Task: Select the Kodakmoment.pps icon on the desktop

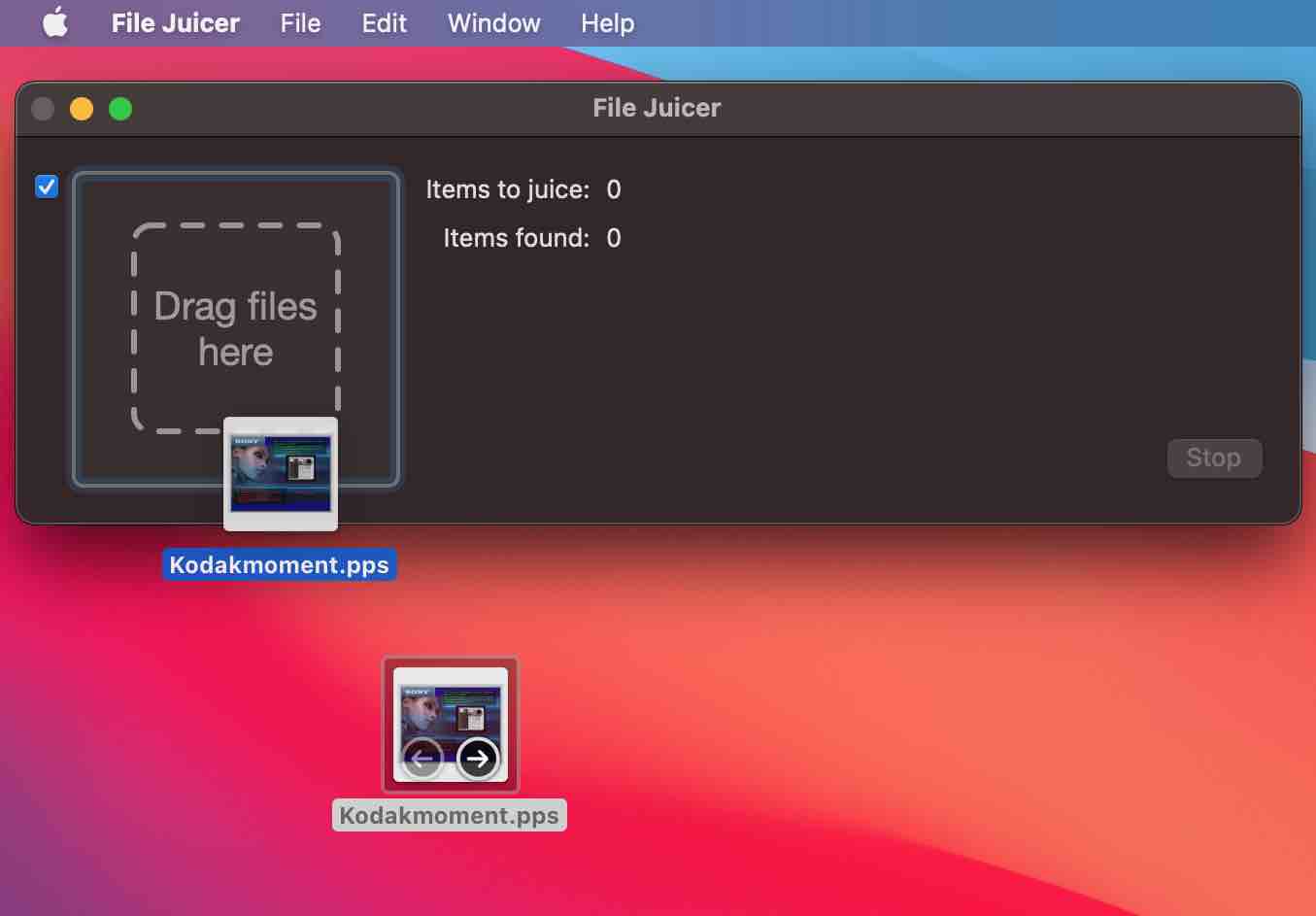Action: tap(449, 724)
